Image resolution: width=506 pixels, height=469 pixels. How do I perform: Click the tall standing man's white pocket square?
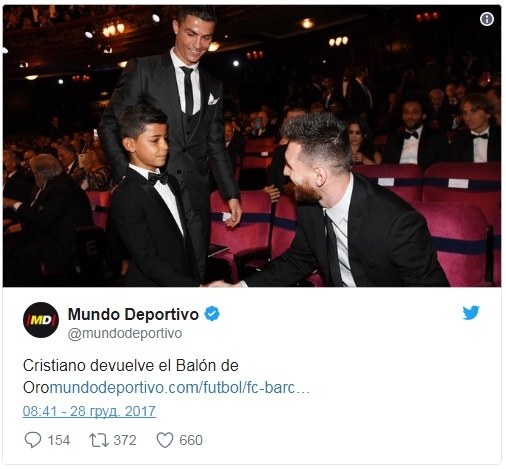click(213, 99)
